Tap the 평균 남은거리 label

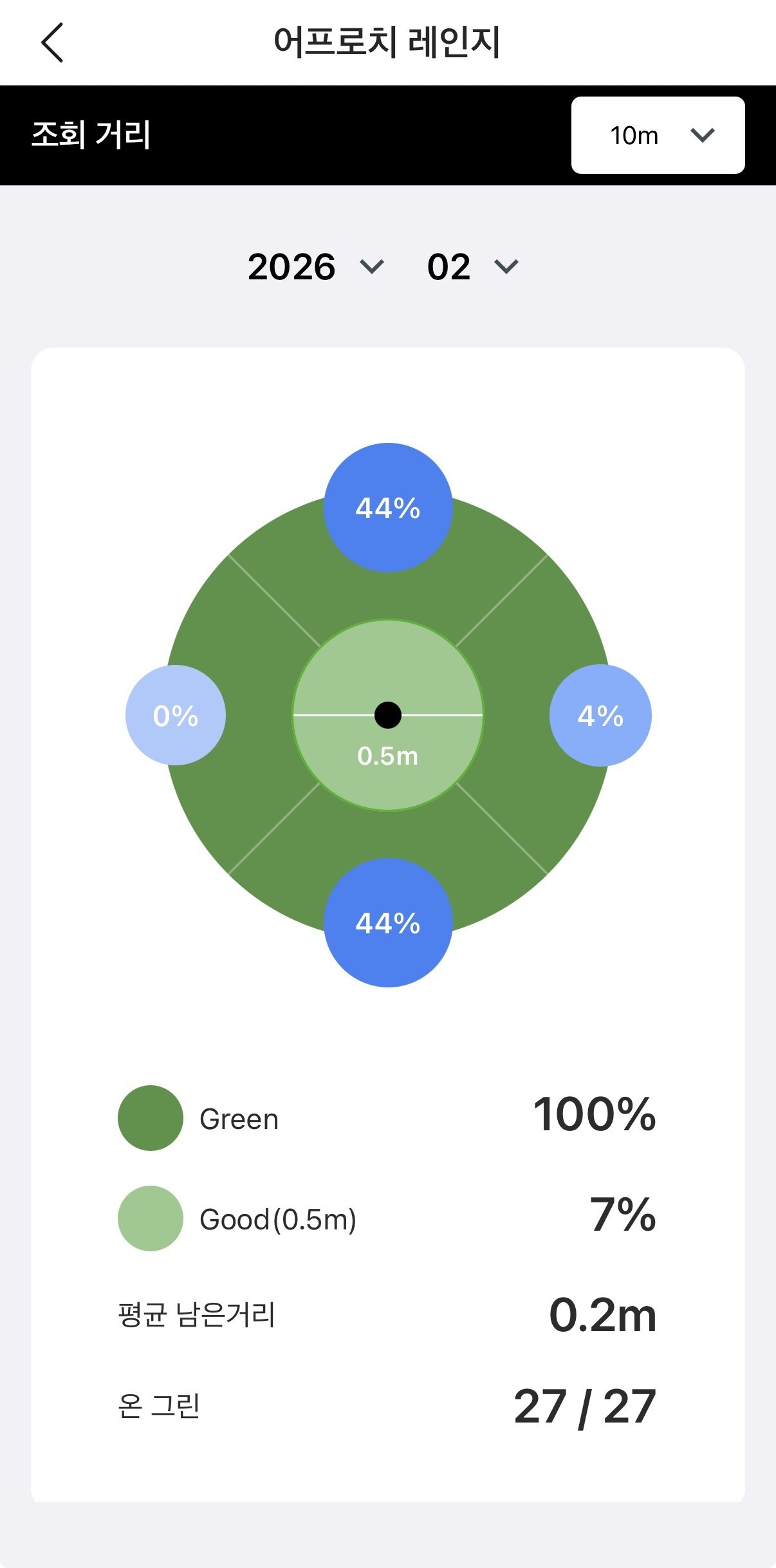197,1314
